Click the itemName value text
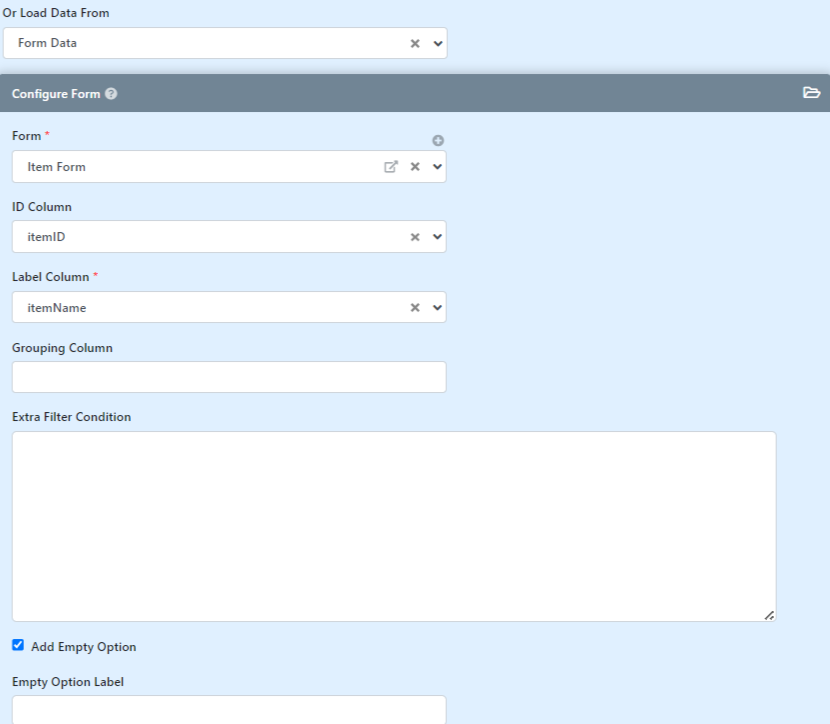The height and width of the screenshot is (724, 830). point(57,307)
